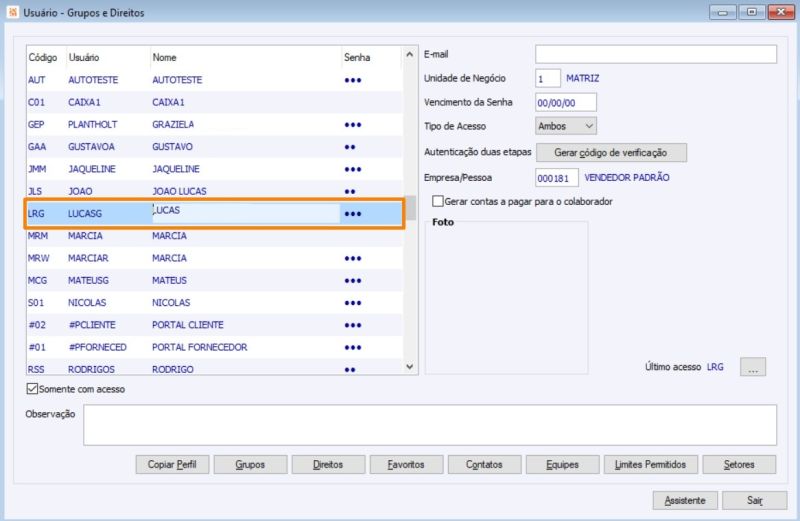Select the CAIXA1 user row
The width and height of the screenshot is (800, 521).
(215, 102)
